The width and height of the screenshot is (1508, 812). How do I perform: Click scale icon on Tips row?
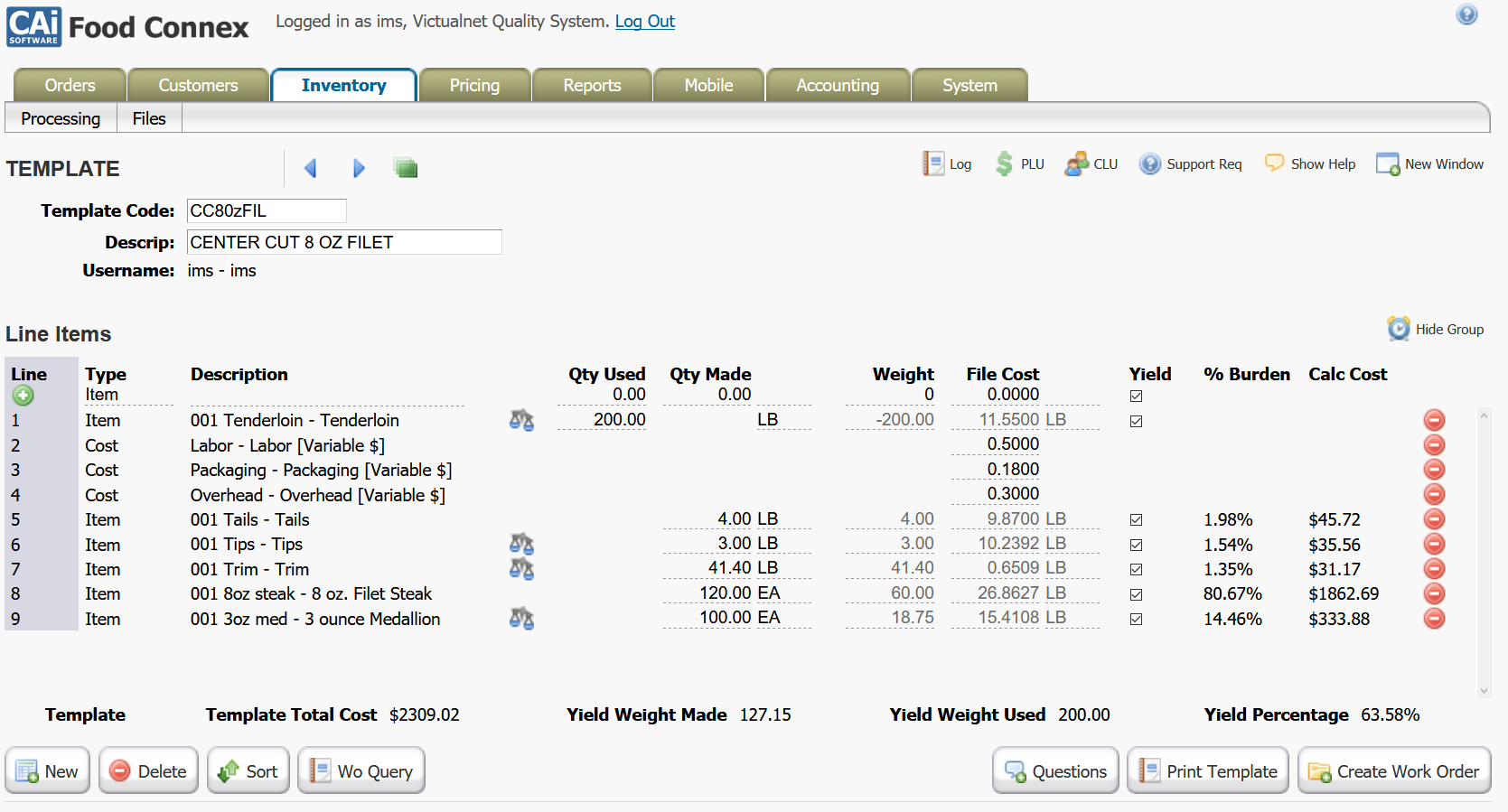pos(521,544)
